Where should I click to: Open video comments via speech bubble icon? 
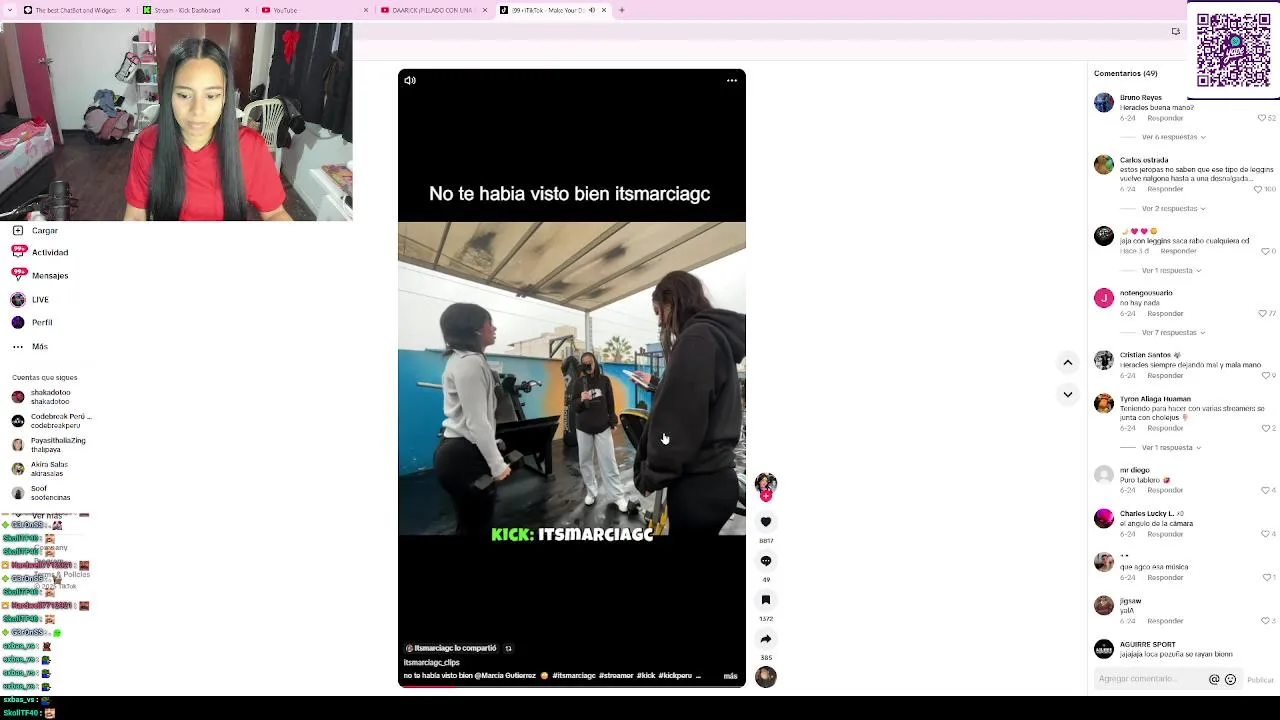coord(766,561)
